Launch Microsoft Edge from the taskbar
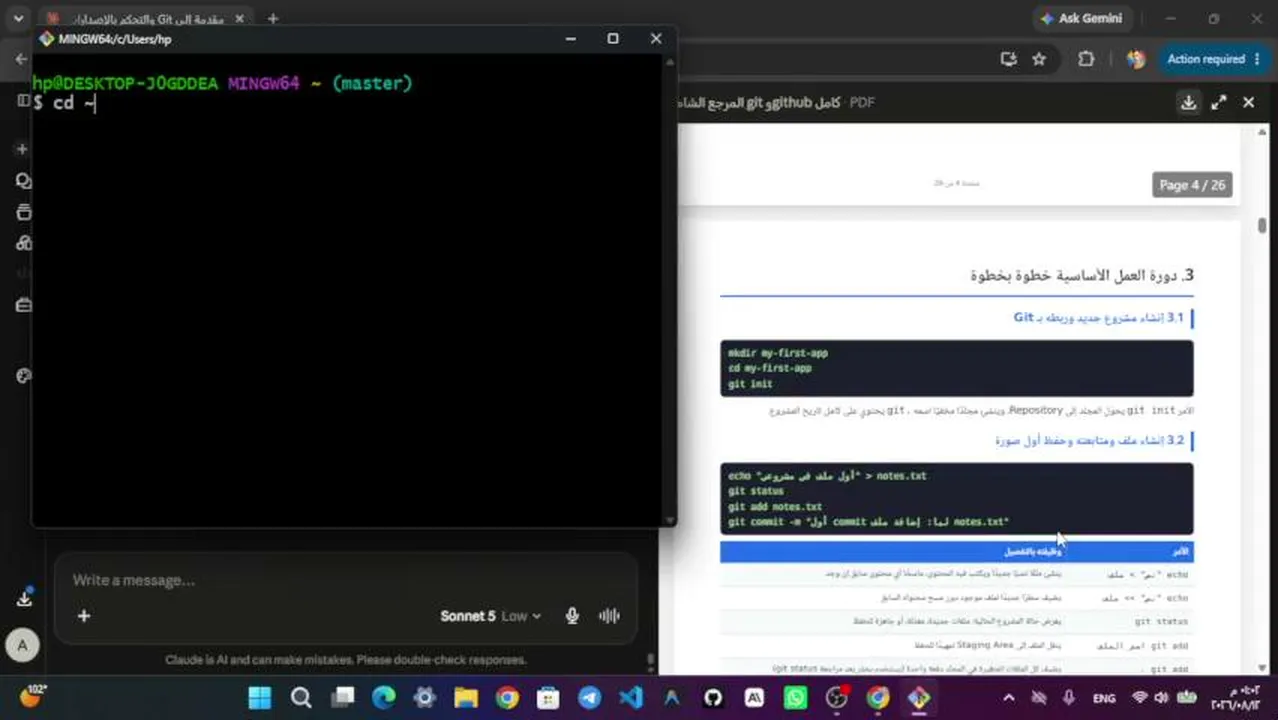1278x720 pixels. point(384,698)
